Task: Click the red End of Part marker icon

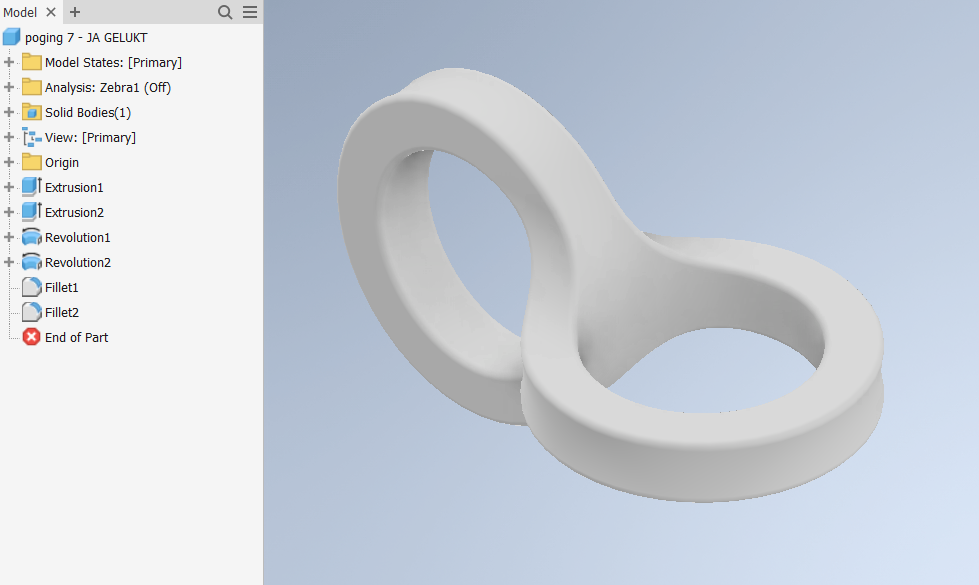Action: [x=31, y=337]
